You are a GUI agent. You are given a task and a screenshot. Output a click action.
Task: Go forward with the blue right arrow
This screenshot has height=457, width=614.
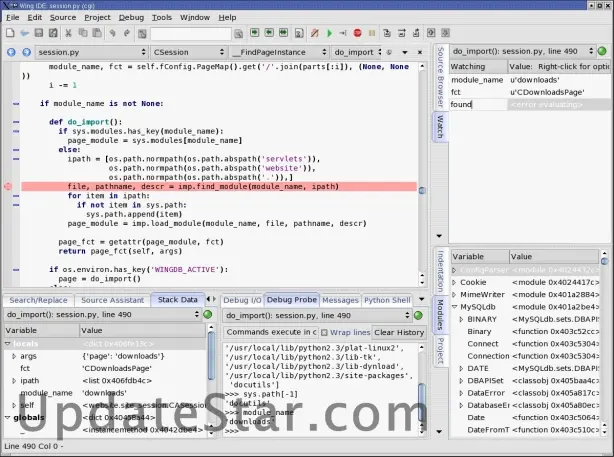click(26, 52)
